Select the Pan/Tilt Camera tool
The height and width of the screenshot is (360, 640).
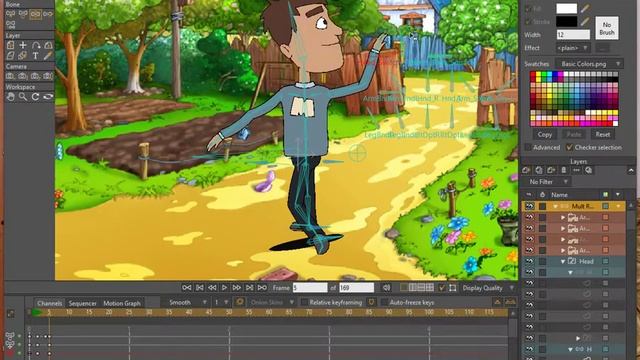click(48, 76)
